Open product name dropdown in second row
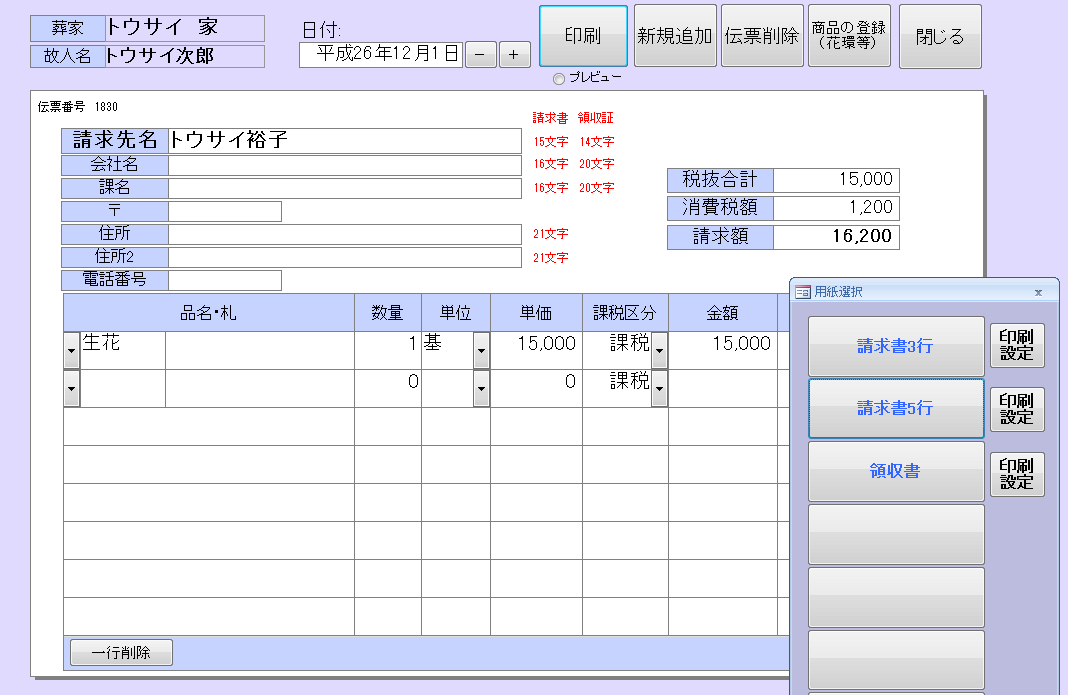 71,388
